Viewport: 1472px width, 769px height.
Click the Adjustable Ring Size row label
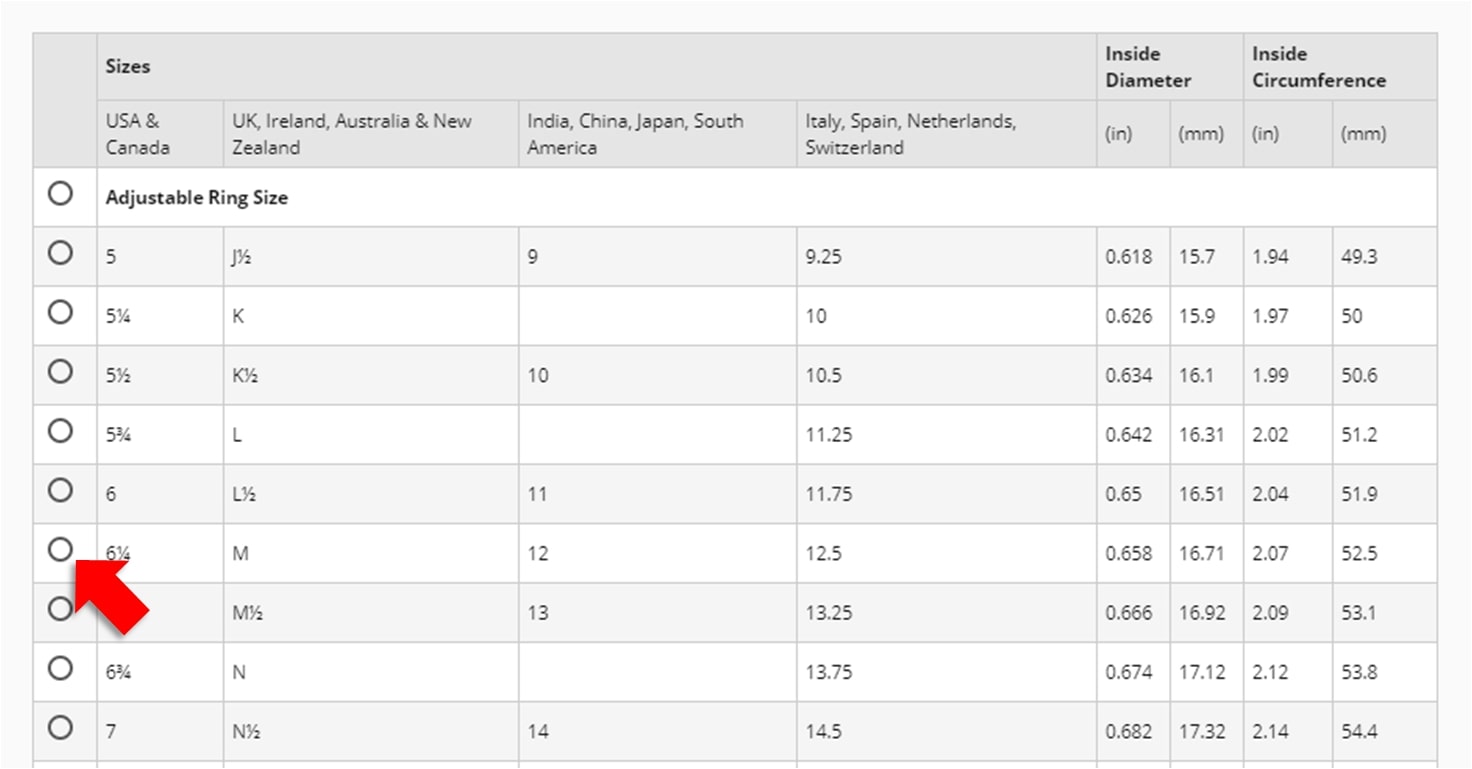pyautogui.click(x=197, y=198)
